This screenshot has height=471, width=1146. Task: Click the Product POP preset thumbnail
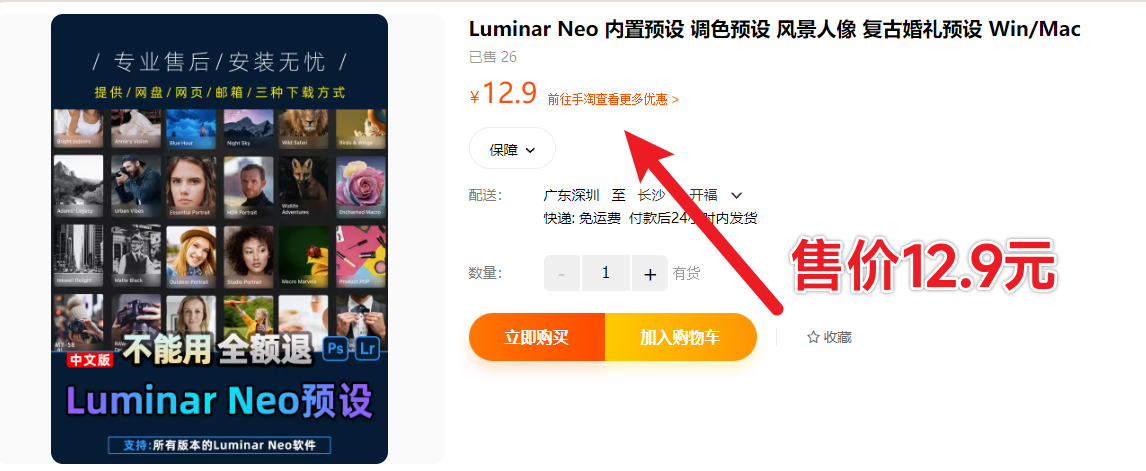click(361, 256)
